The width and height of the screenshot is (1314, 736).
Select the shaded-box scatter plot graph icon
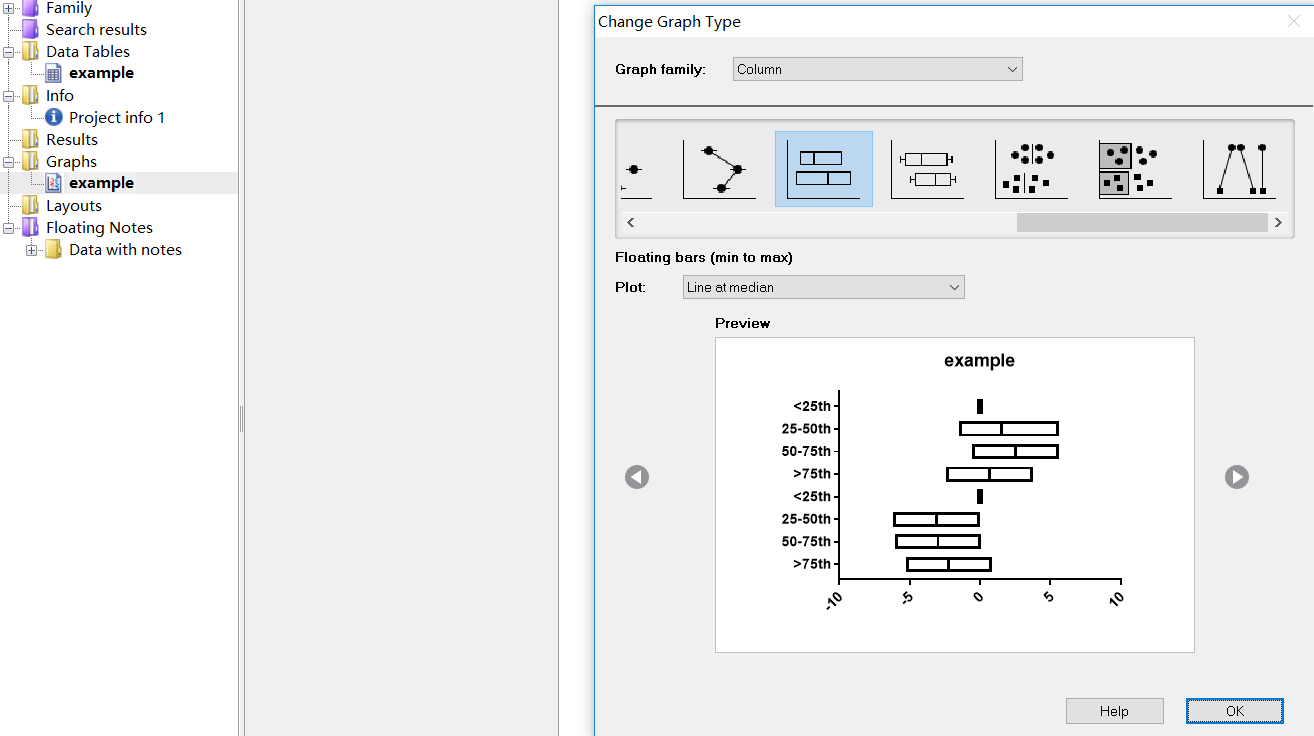point(1135,169)
